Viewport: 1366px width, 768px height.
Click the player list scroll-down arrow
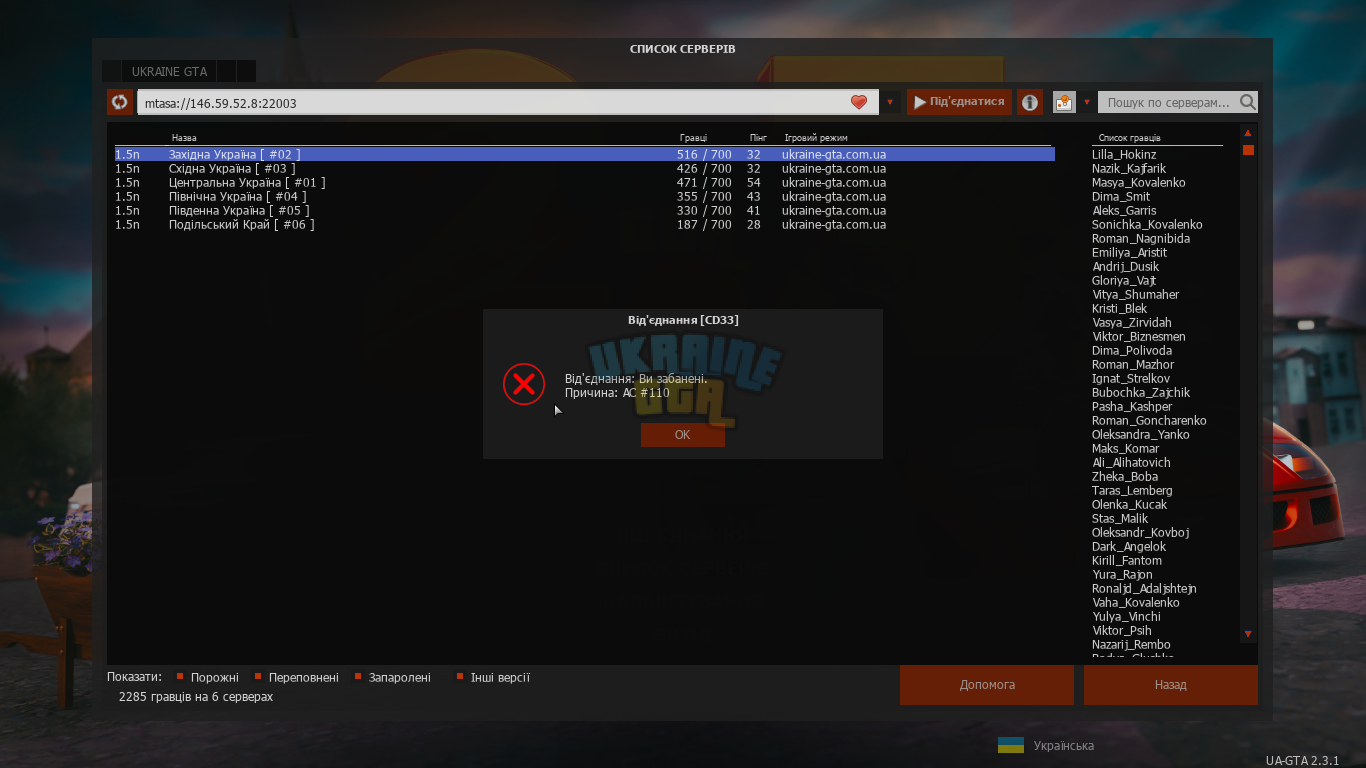coord(1248,634)
